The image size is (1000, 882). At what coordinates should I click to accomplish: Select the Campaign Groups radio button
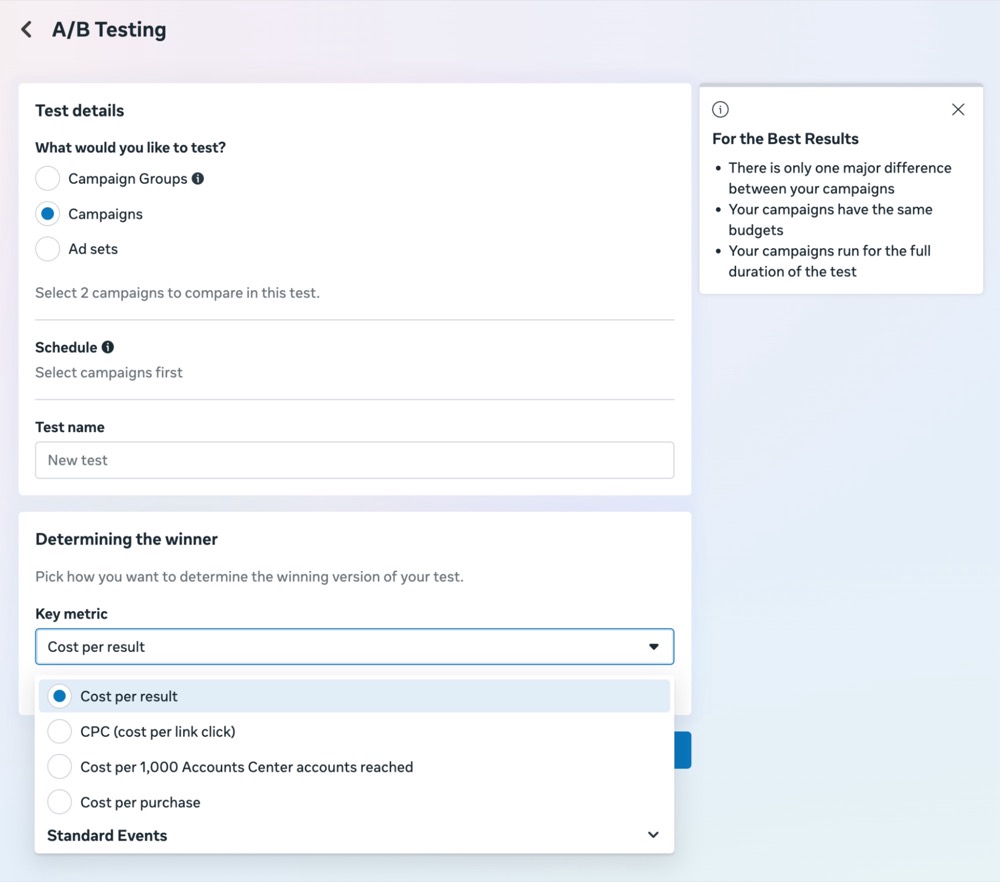(48, 179)
